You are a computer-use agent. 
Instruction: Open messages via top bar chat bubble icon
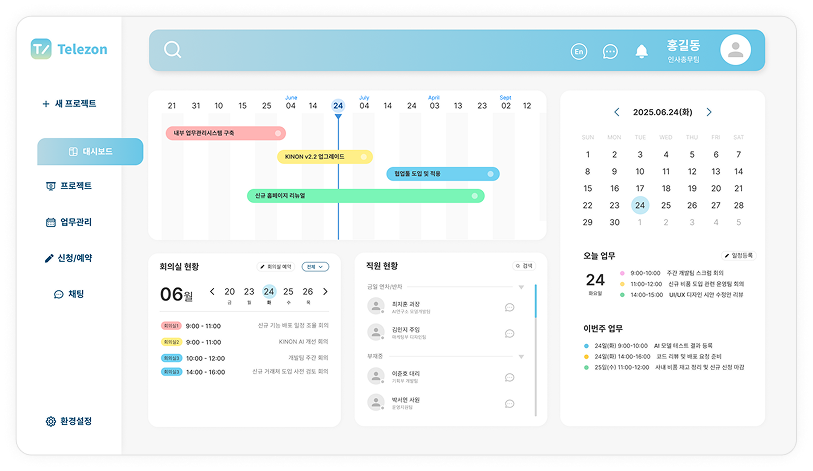pyautogui.click(x=610, y=51)
